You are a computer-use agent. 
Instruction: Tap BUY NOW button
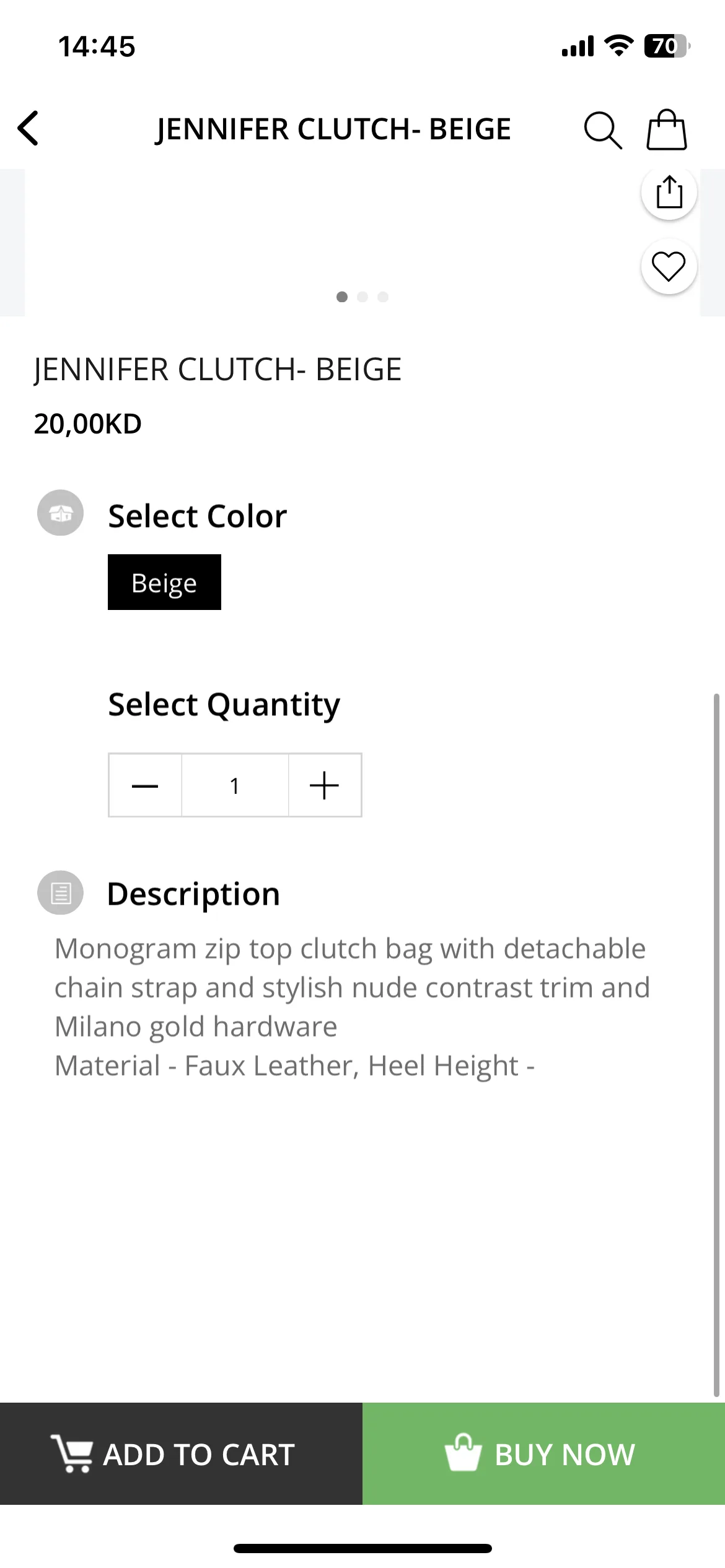click(x=543, y=1453)
